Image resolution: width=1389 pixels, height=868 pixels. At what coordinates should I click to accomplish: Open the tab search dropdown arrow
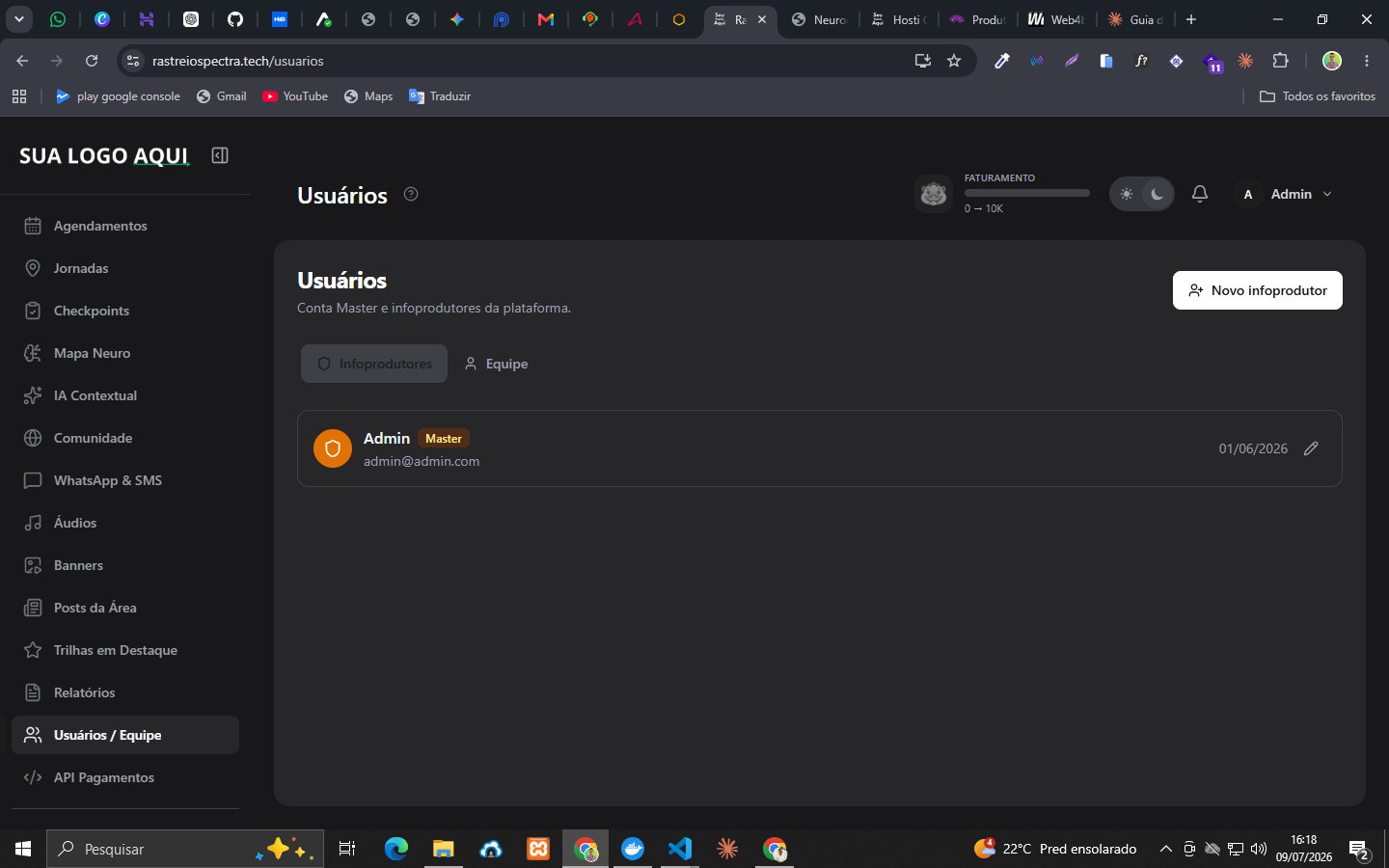[x=19, y=19]
